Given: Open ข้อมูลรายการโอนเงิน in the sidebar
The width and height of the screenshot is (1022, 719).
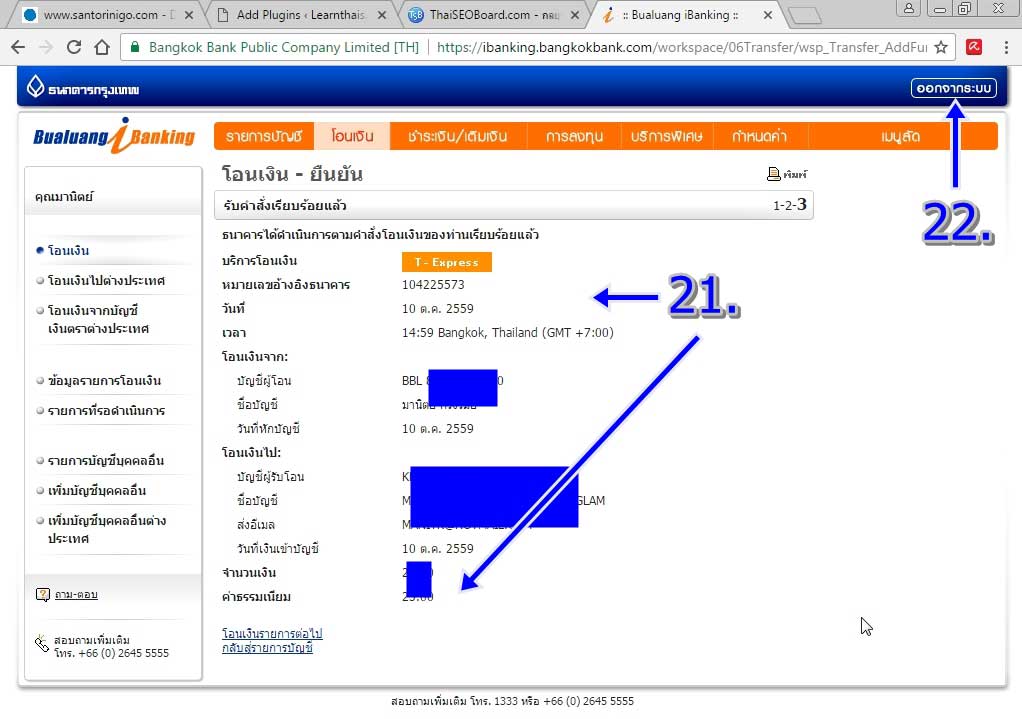Looking at the screenshot, I should [104, 381].
